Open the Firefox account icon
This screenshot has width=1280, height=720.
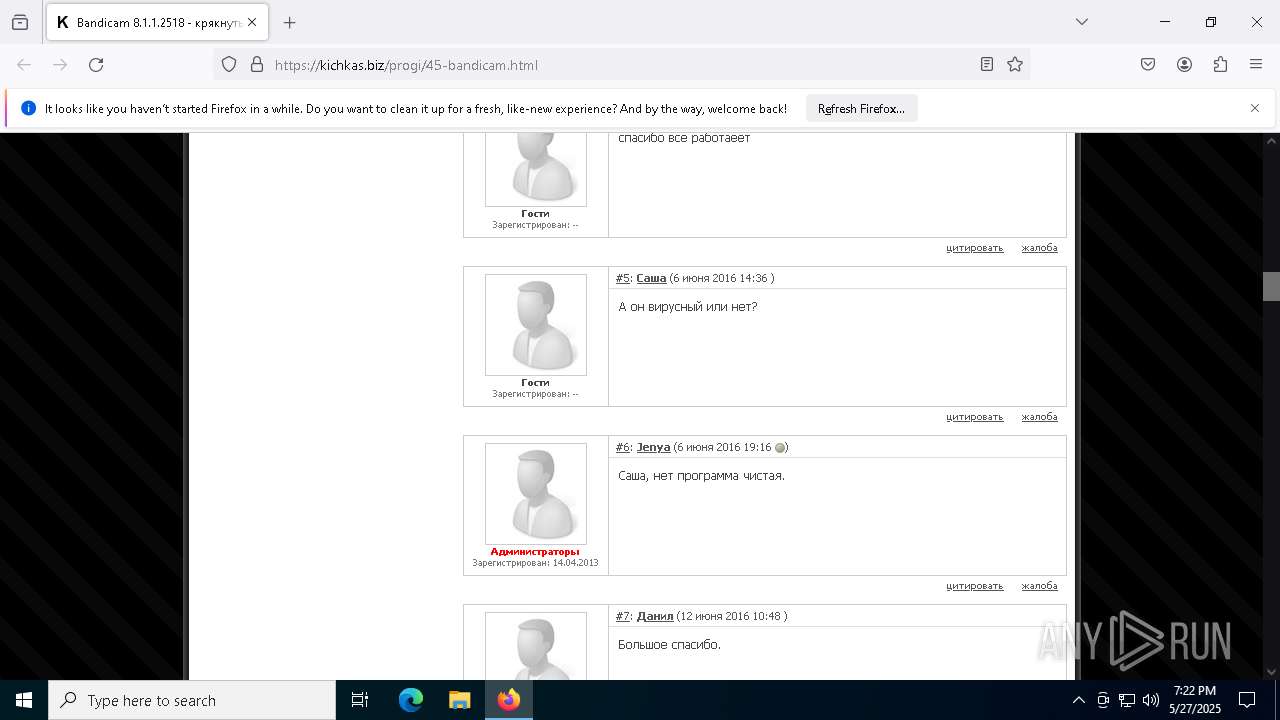click(1184, 65)
